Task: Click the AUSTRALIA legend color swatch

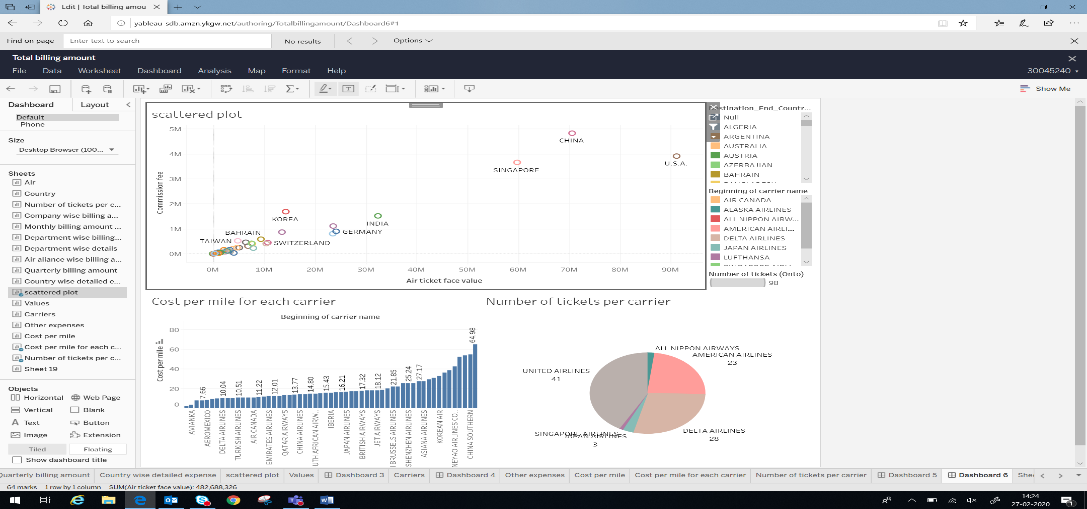Action: click(x=713, y=146)
